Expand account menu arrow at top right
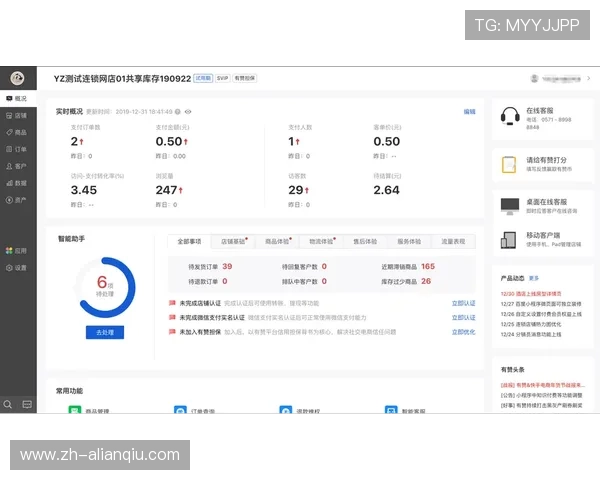600x480 pixels. [589, 78]
